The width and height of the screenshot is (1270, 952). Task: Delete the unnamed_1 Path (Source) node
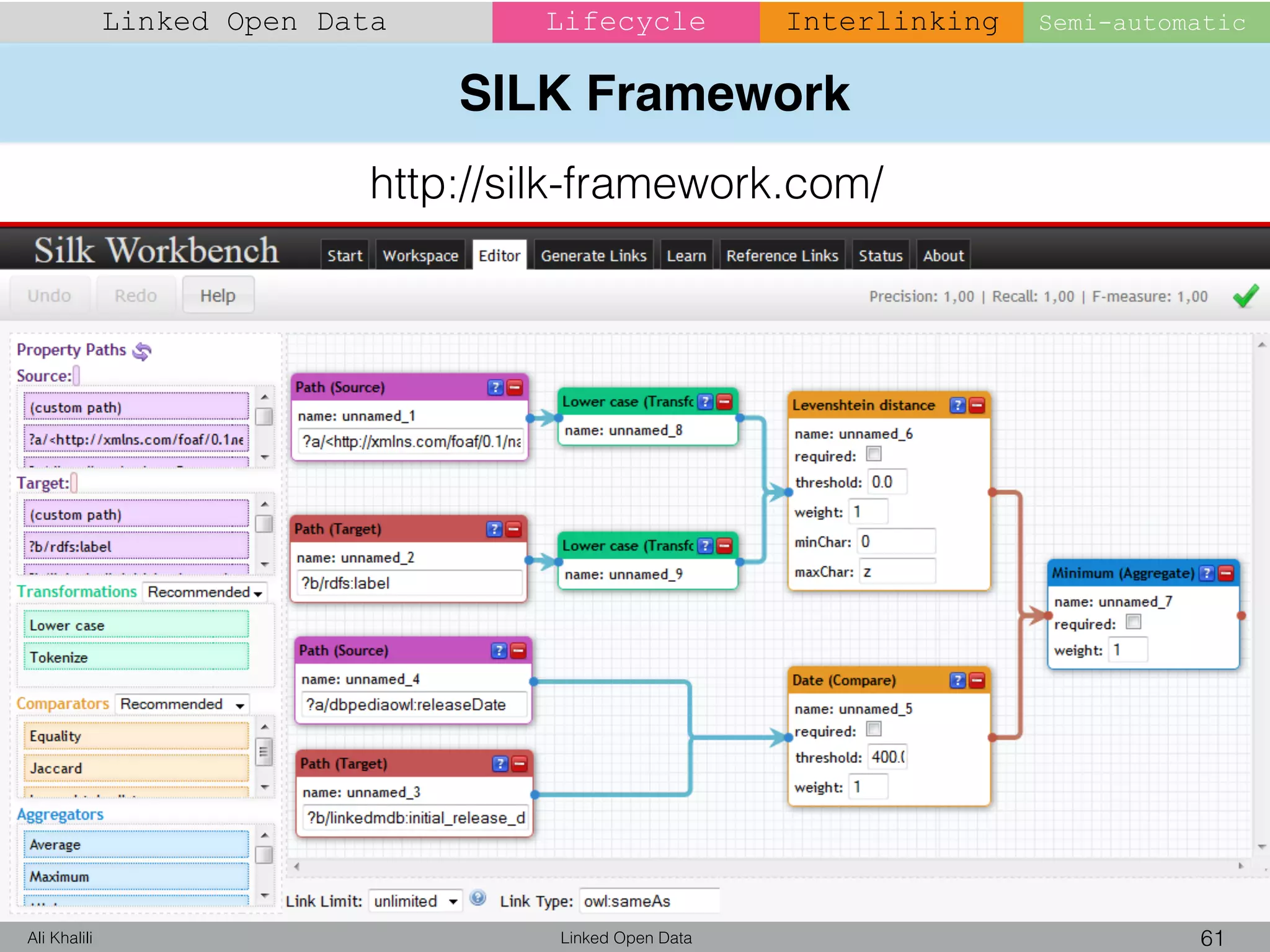pos(515,388)
